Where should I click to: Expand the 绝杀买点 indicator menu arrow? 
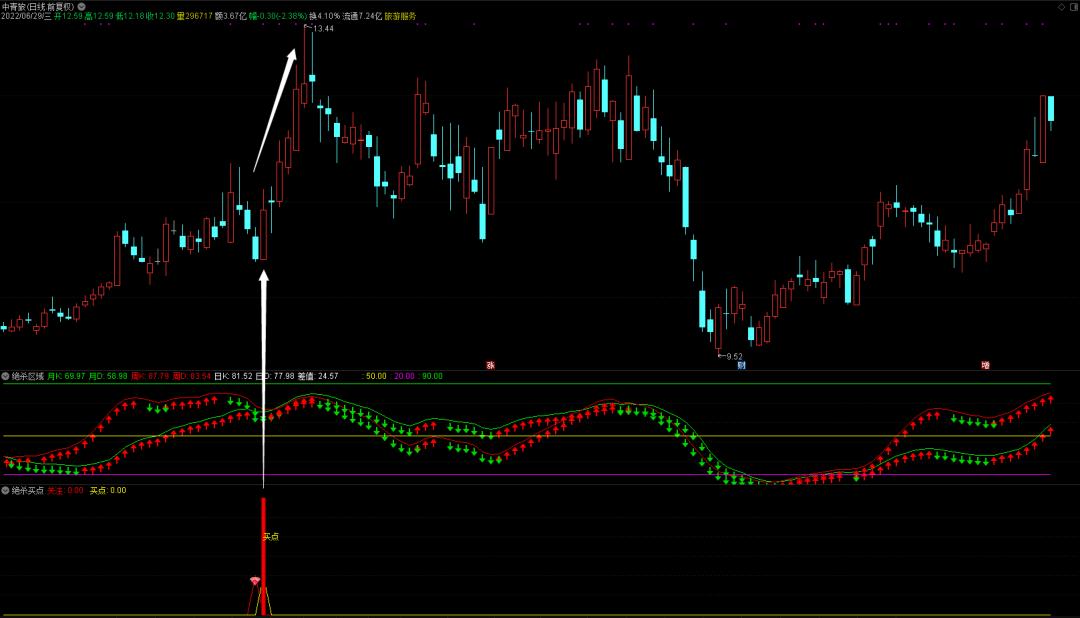6,491
